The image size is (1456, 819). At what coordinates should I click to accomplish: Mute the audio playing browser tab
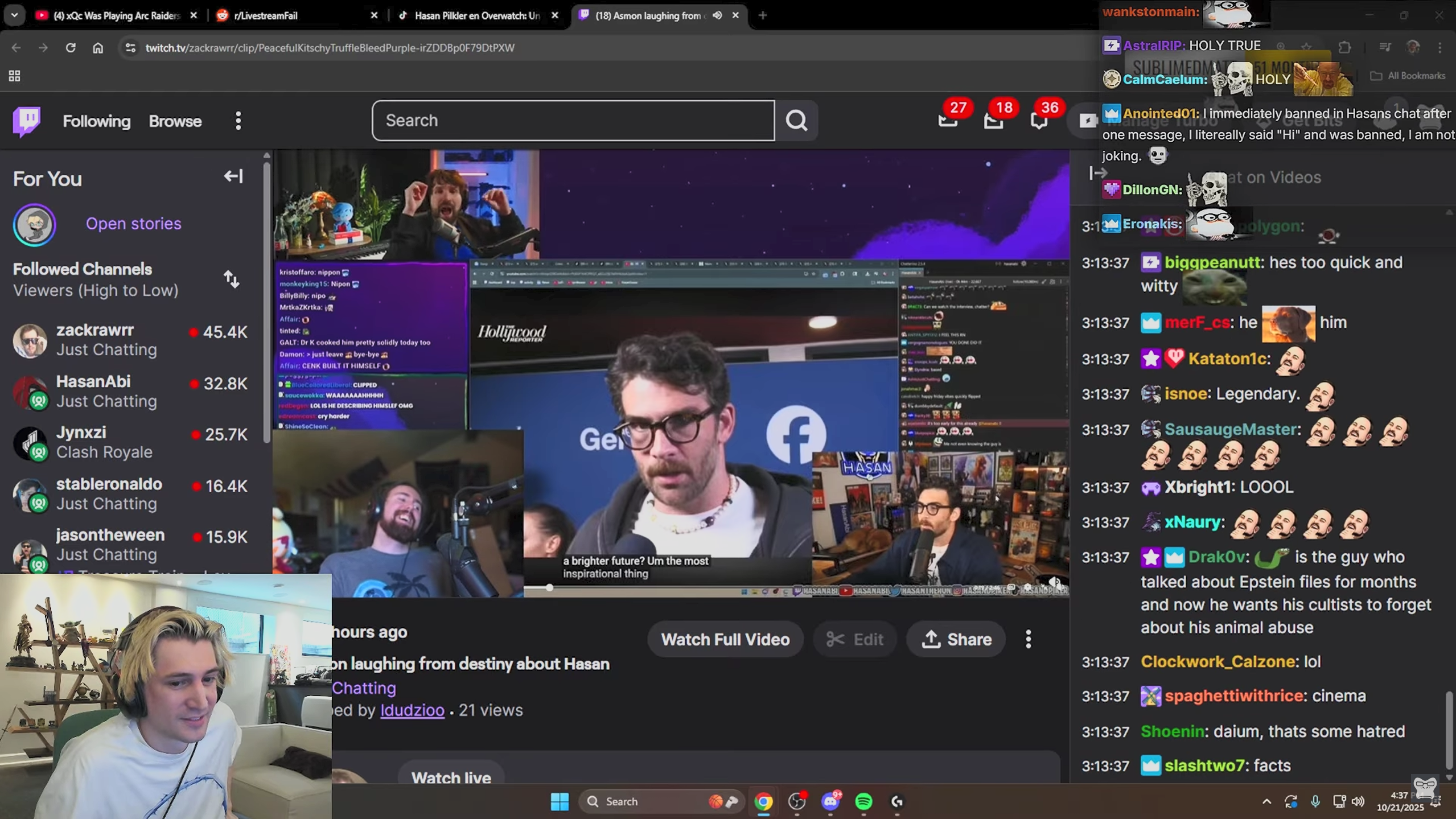[717, 15]
